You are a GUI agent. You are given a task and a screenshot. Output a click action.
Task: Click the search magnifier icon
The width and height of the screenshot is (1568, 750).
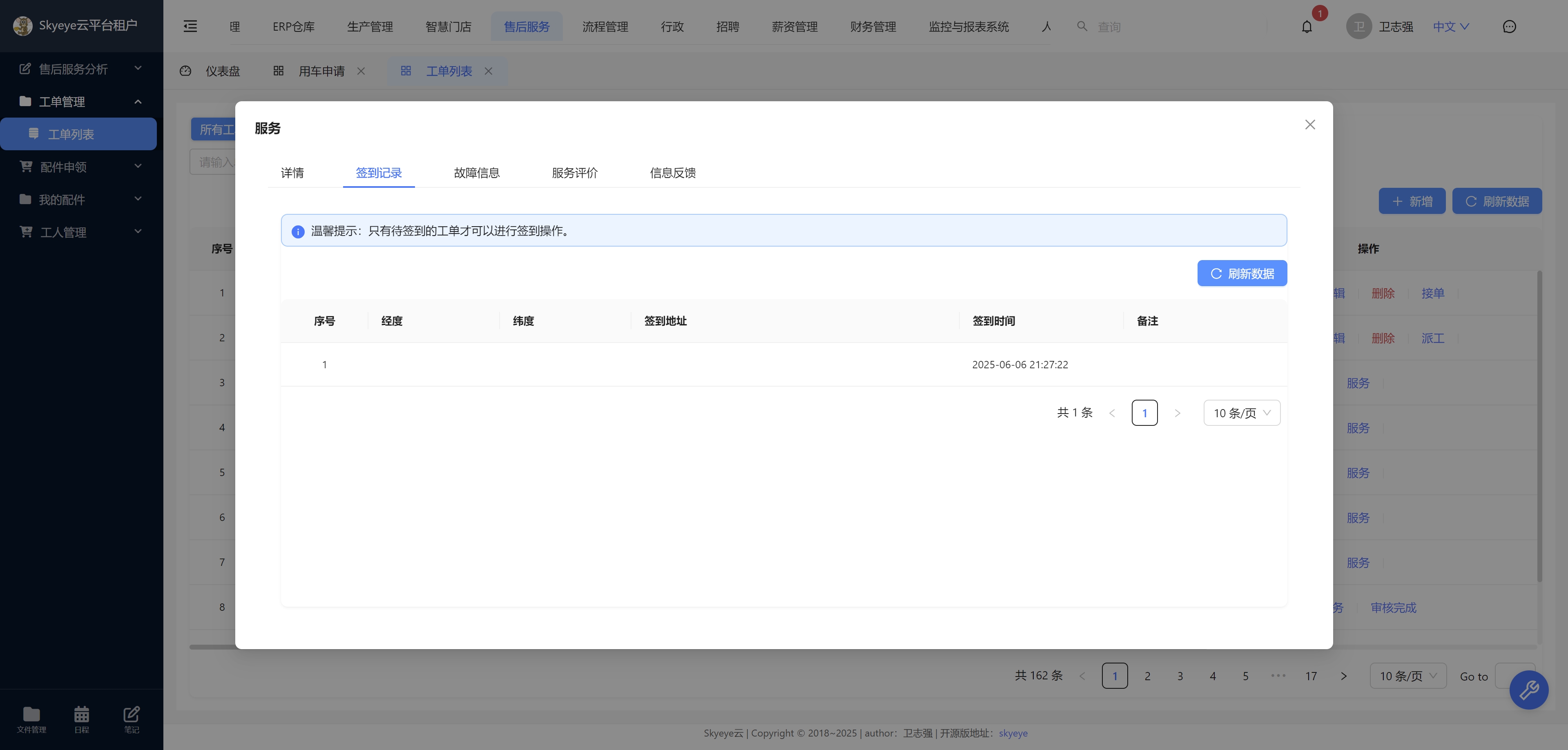(x=1082, y=26)
